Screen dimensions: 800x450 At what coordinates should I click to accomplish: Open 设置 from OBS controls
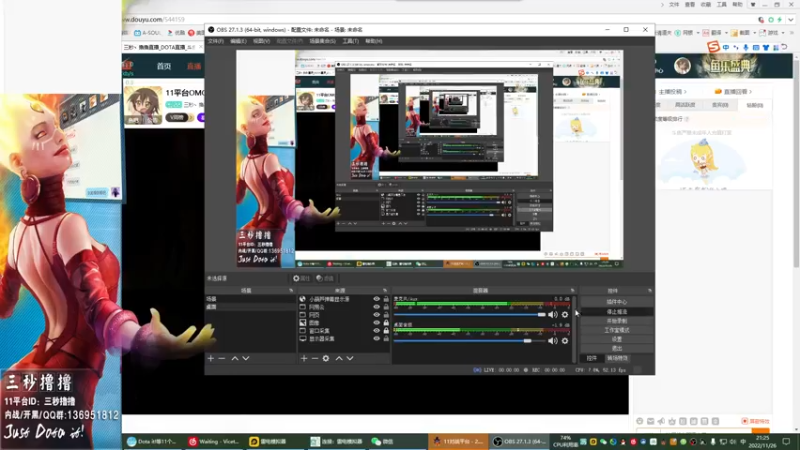click(x=616, y=339)
